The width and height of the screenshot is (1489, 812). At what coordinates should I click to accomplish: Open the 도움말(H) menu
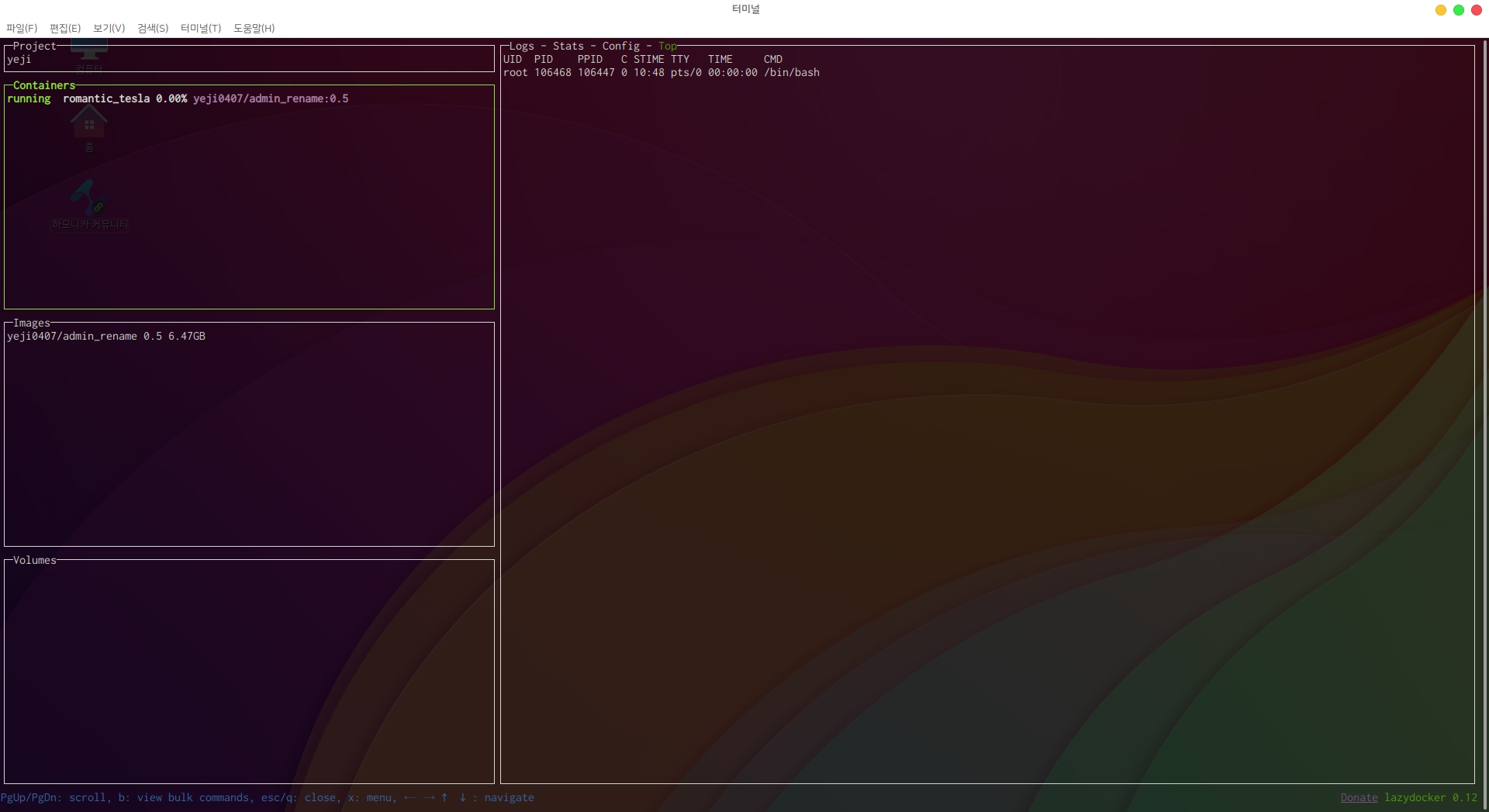pyautogui.click(x=254, y=28)
